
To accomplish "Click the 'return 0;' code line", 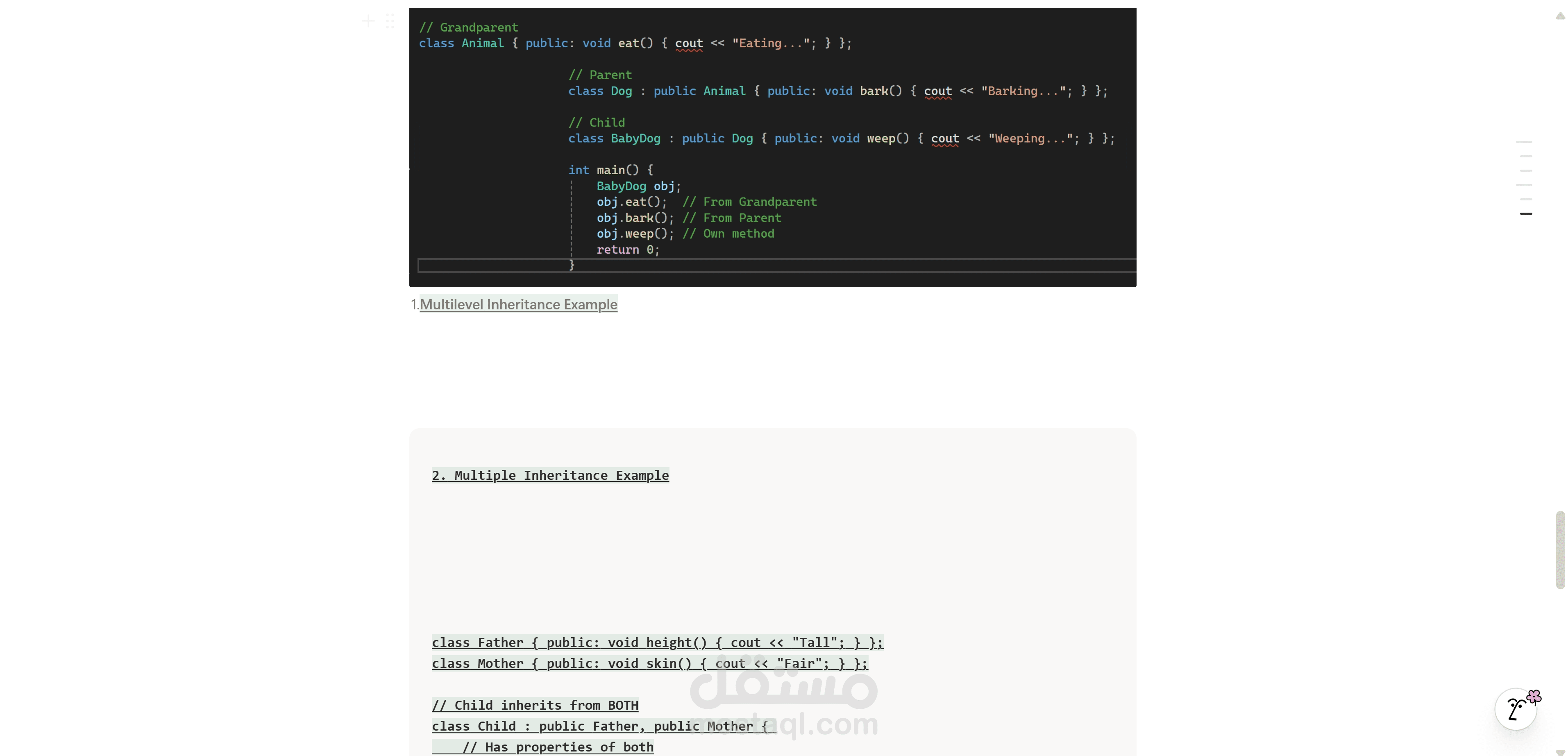I will pyautogui.click(x=628, y=250).
